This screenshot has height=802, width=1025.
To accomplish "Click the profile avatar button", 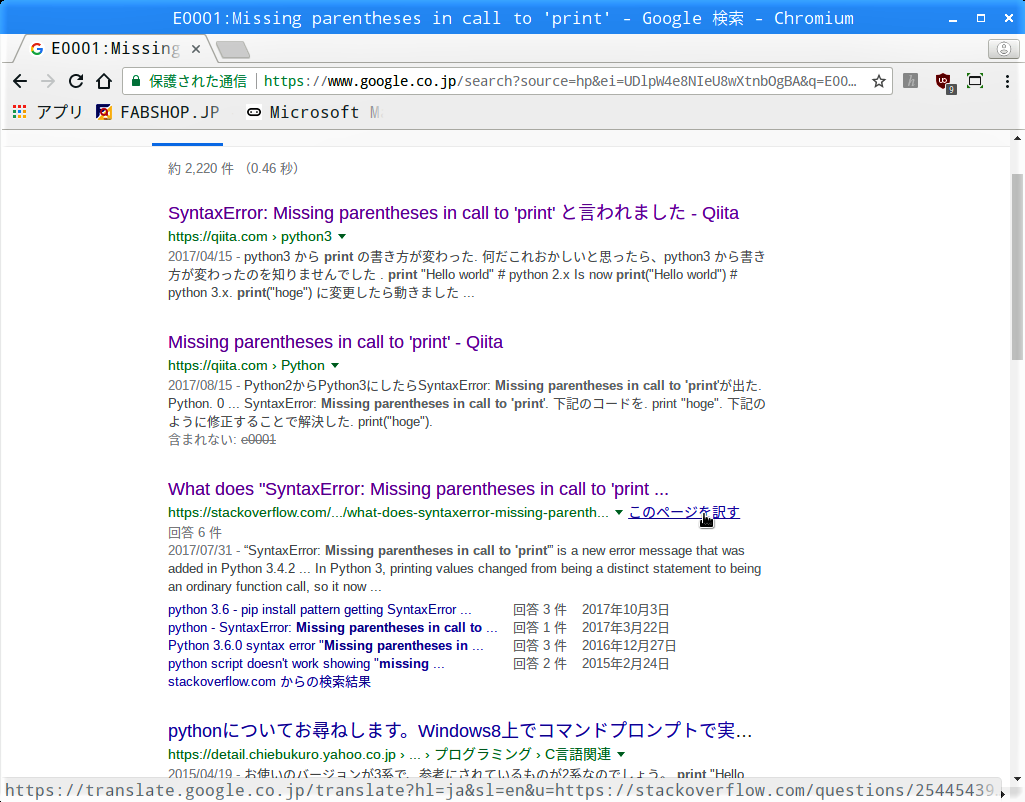I will [x=1003, y=49].
